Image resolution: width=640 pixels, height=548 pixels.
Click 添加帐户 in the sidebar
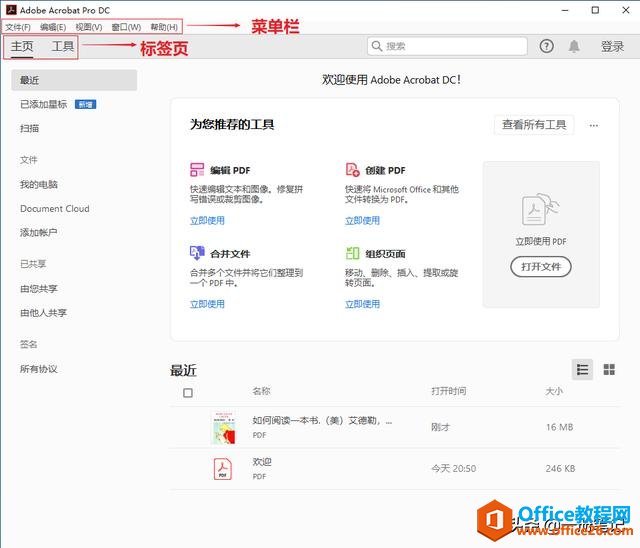coord(38,233)
